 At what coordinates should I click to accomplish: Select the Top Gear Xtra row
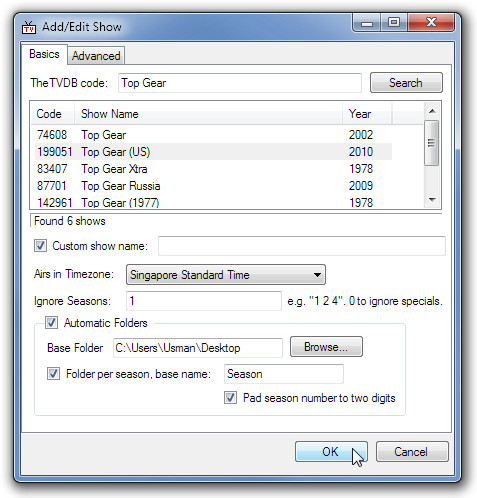(x=213, y=169)
